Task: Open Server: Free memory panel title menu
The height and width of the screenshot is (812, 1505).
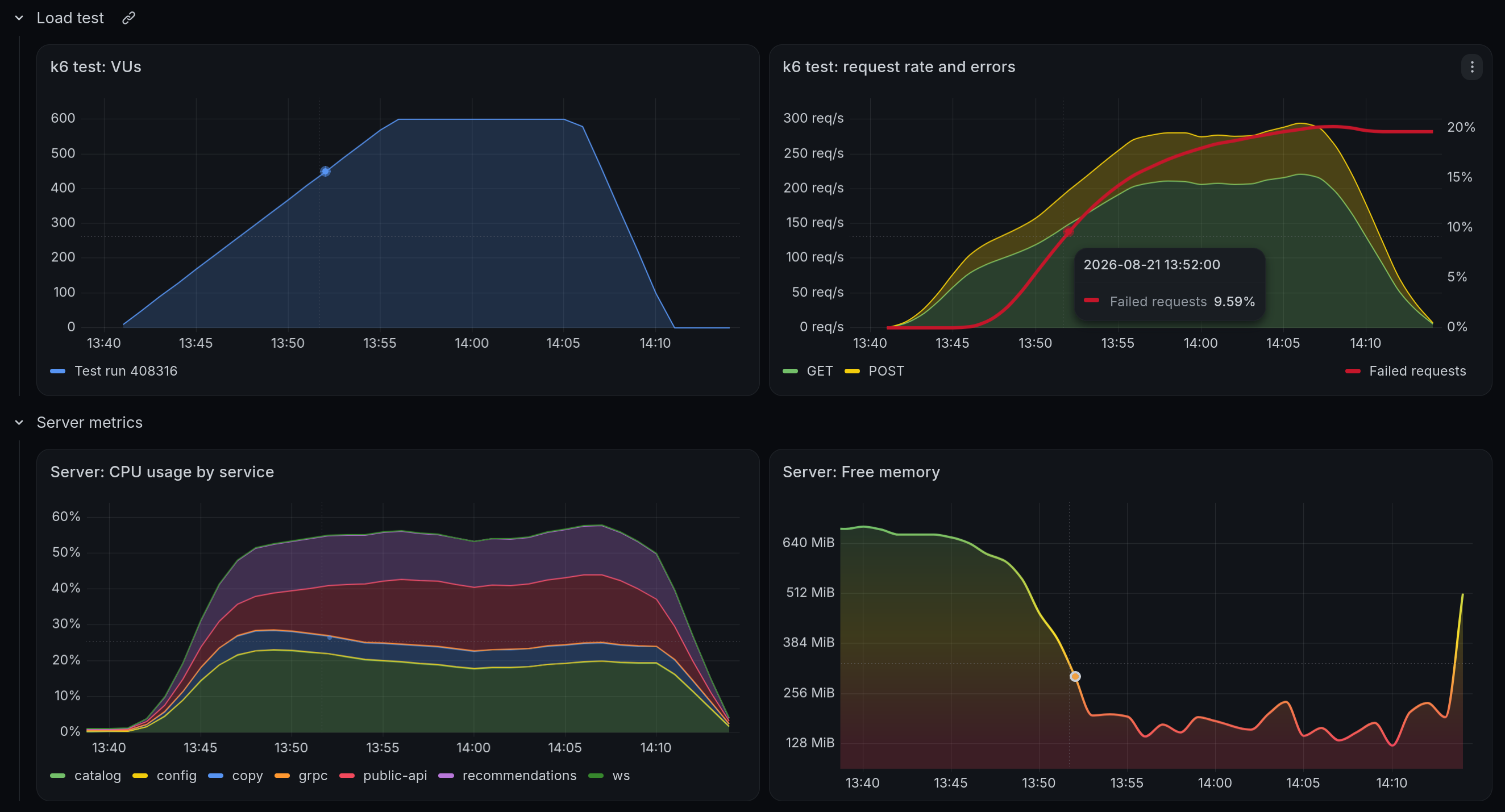Action: (x=861, y=472)
